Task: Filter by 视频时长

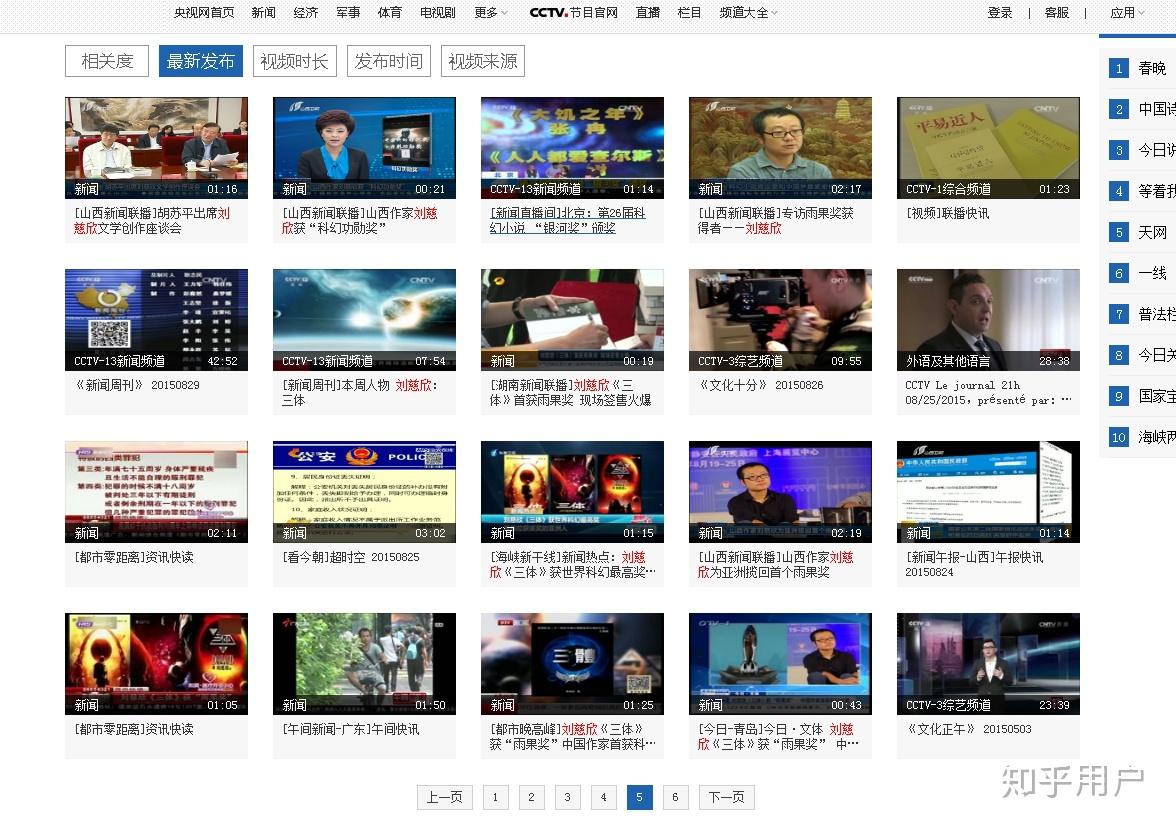Action: coord(295,61)
